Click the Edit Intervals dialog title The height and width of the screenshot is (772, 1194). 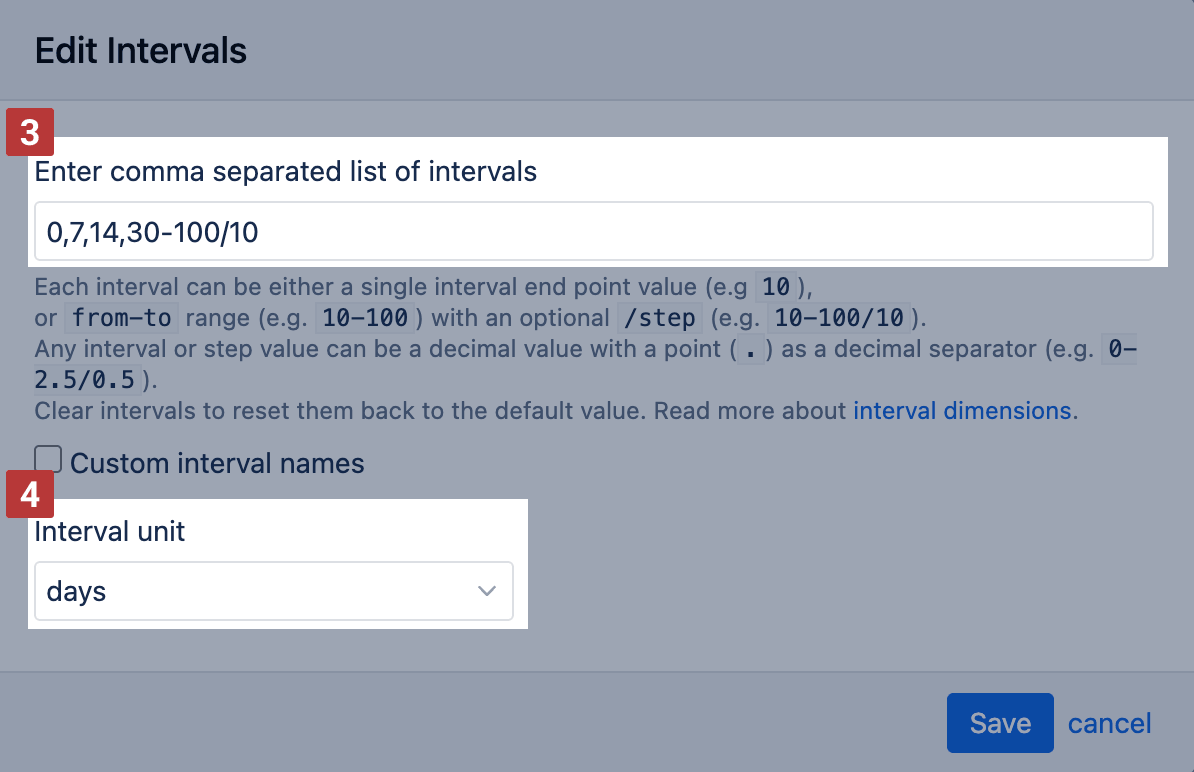[x=141, y=51]
